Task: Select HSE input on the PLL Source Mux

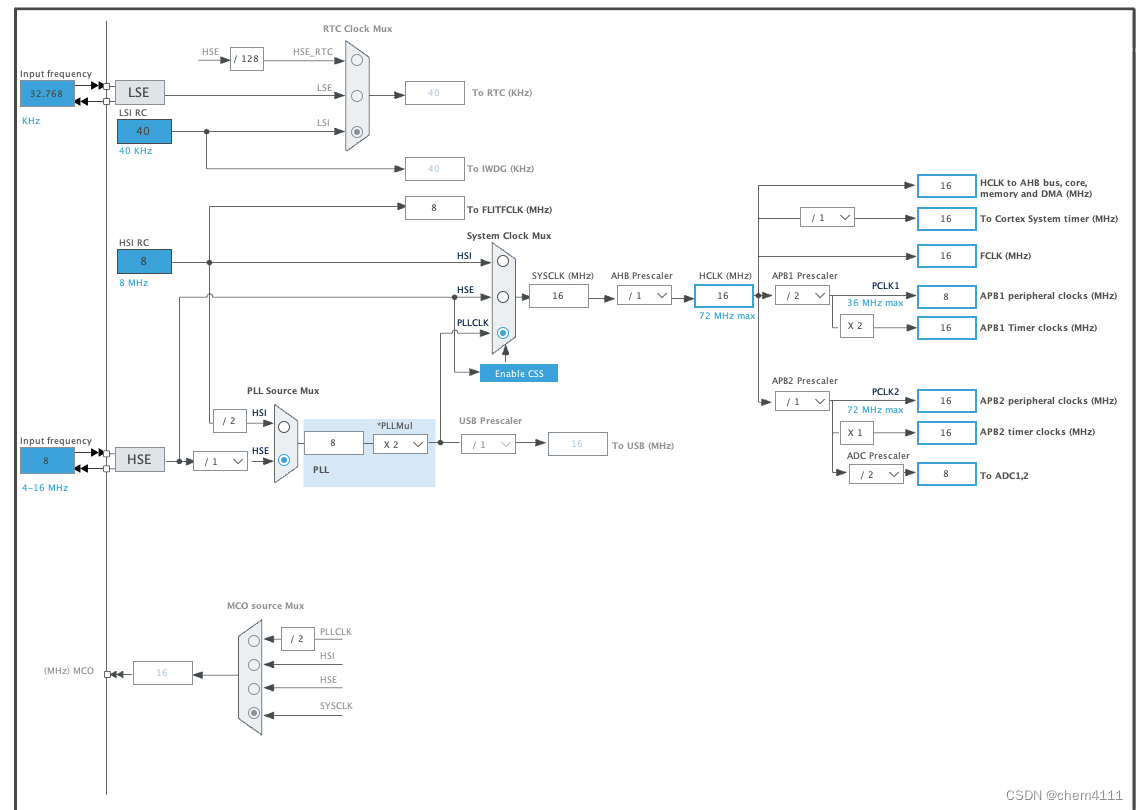Action: pyautogui.click(x=284, y=458)
